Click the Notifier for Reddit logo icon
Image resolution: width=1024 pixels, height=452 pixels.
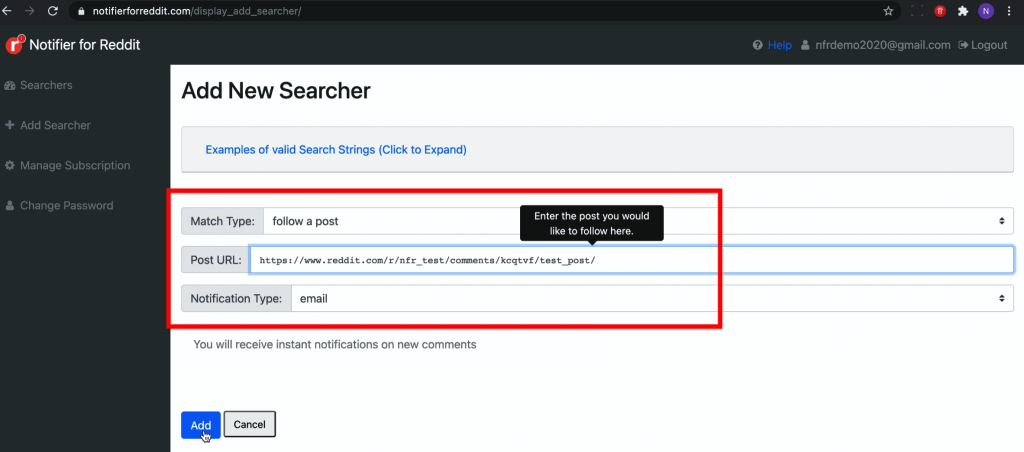[x=15, y=44]
